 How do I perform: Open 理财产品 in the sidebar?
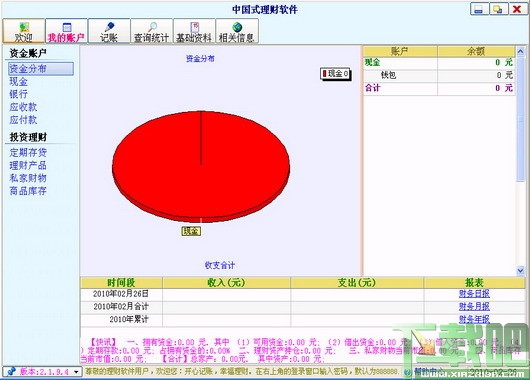28,165
